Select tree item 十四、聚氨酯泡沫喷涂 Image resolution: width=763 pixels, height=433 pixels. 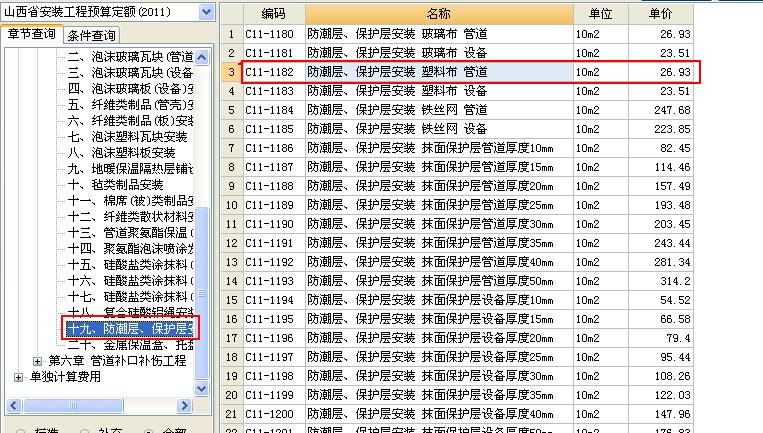(x=130, y=249)
